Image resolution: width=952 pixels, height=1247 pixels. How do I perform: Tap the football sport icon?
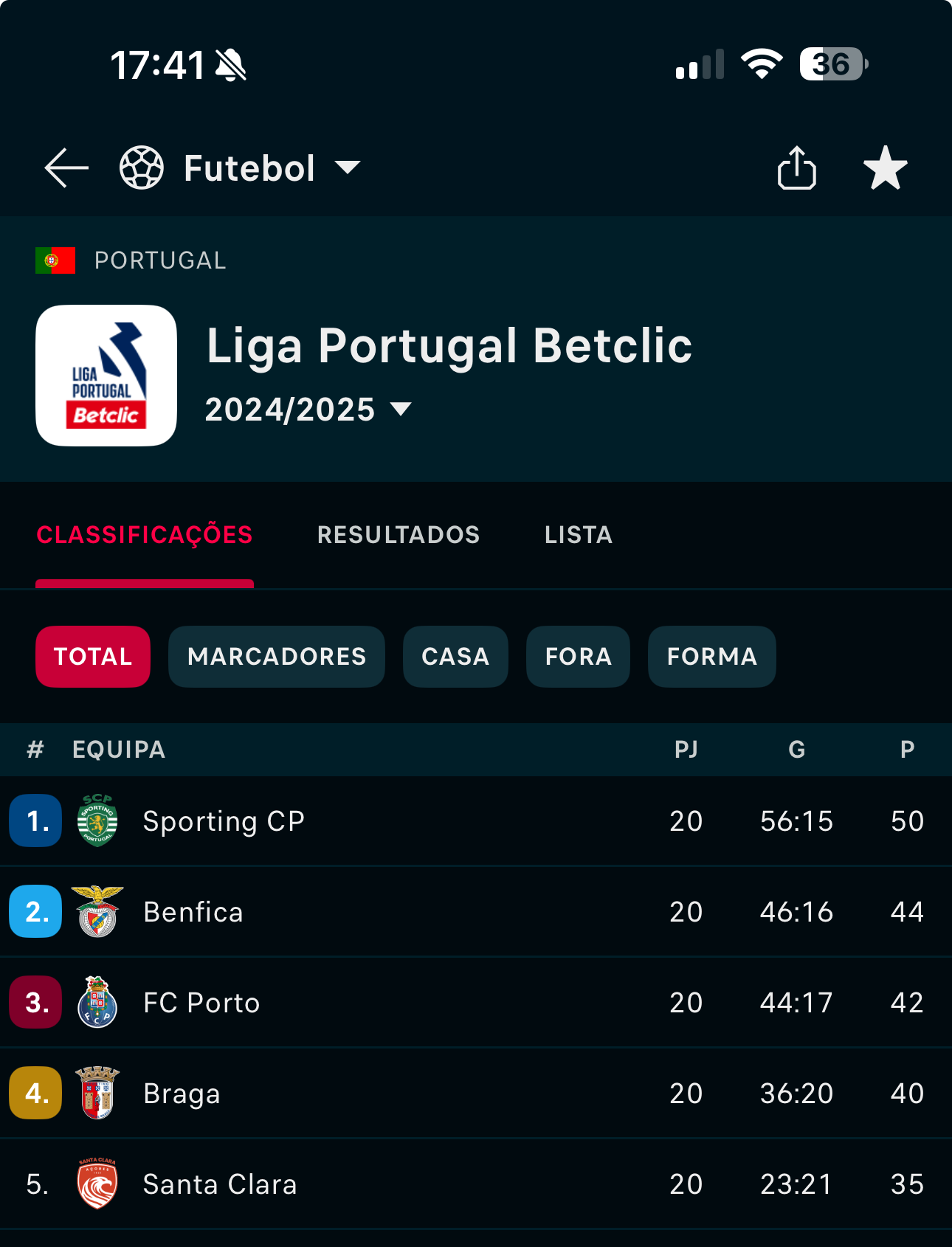(x=142, y=168)
